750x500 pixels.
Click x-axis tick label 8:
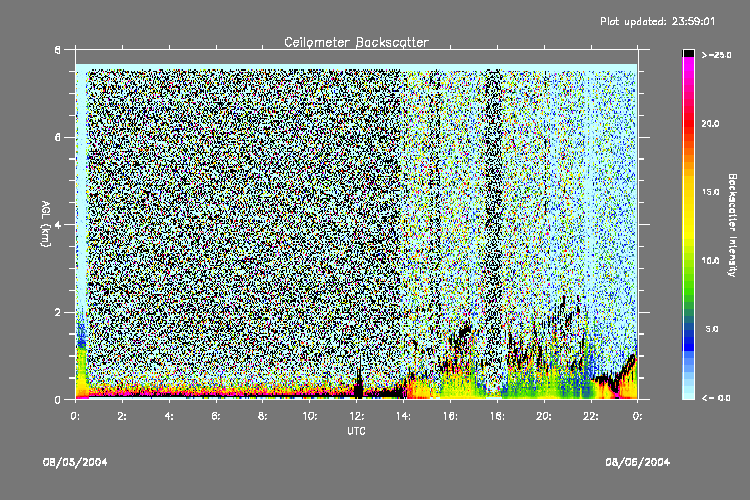tap(263, 416)
